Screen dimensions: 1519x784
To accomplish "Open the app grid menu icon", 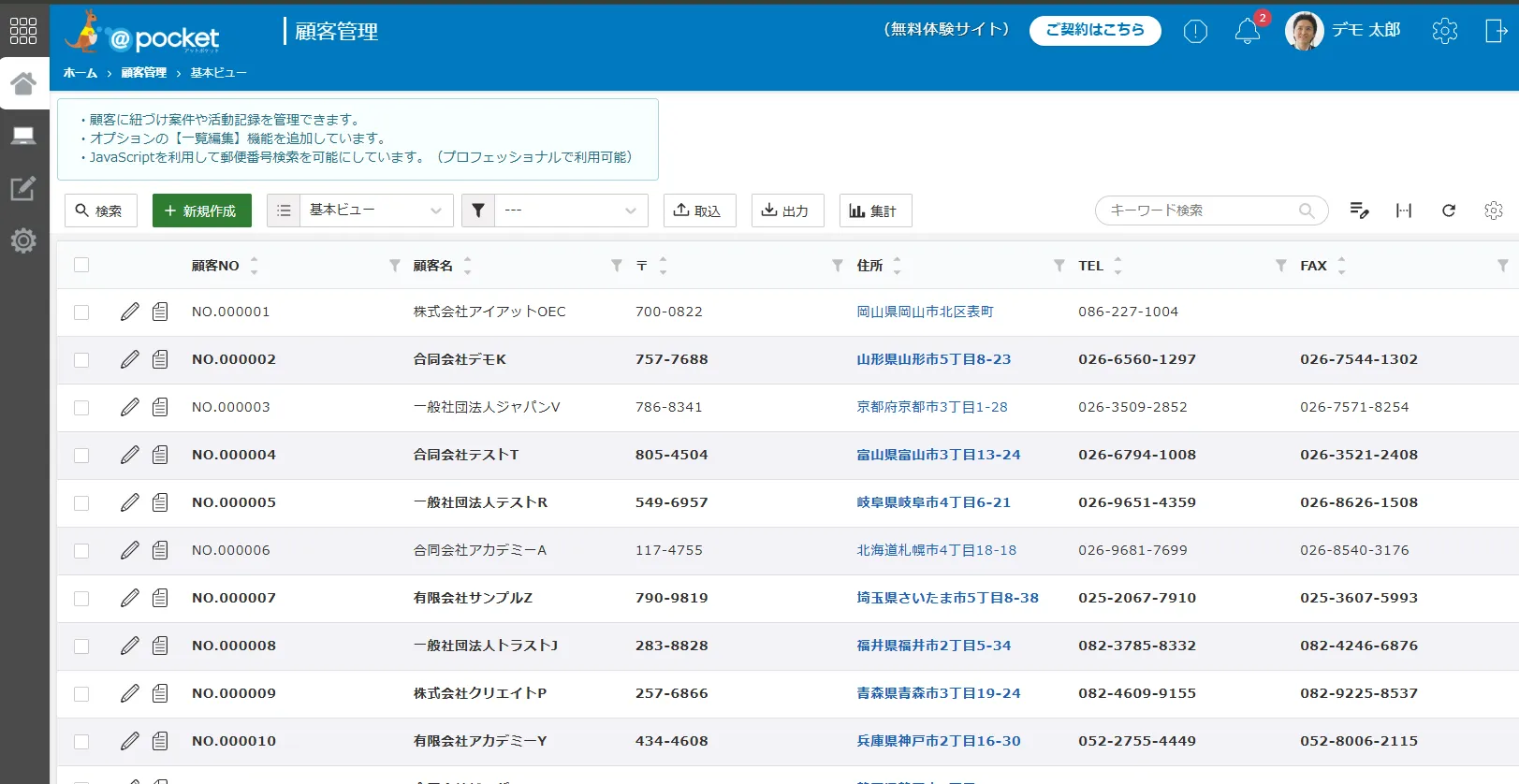I will click(23, 31).
